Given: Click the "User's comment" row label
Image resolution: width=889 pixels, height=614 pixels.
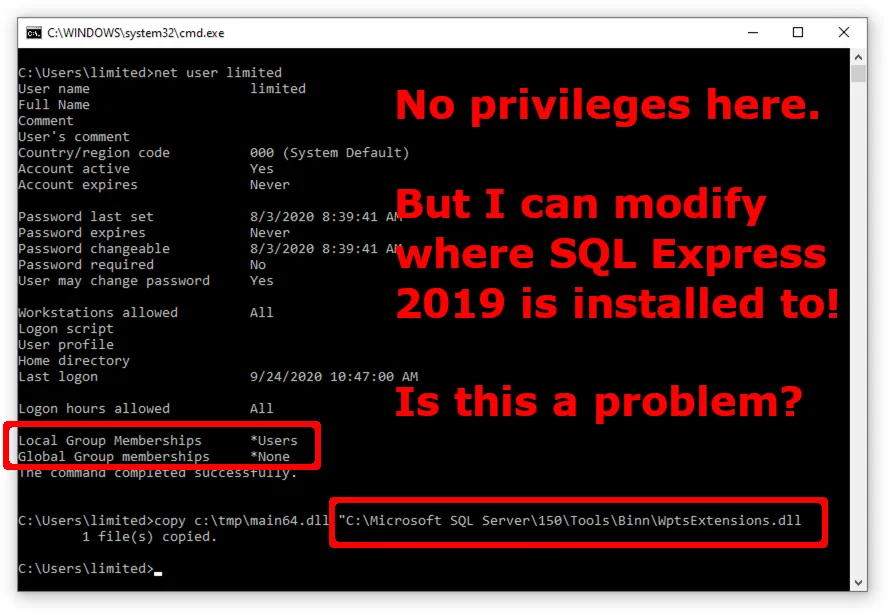Looking at the screenshot, I should pyautogui.click(x=74, y=137).
